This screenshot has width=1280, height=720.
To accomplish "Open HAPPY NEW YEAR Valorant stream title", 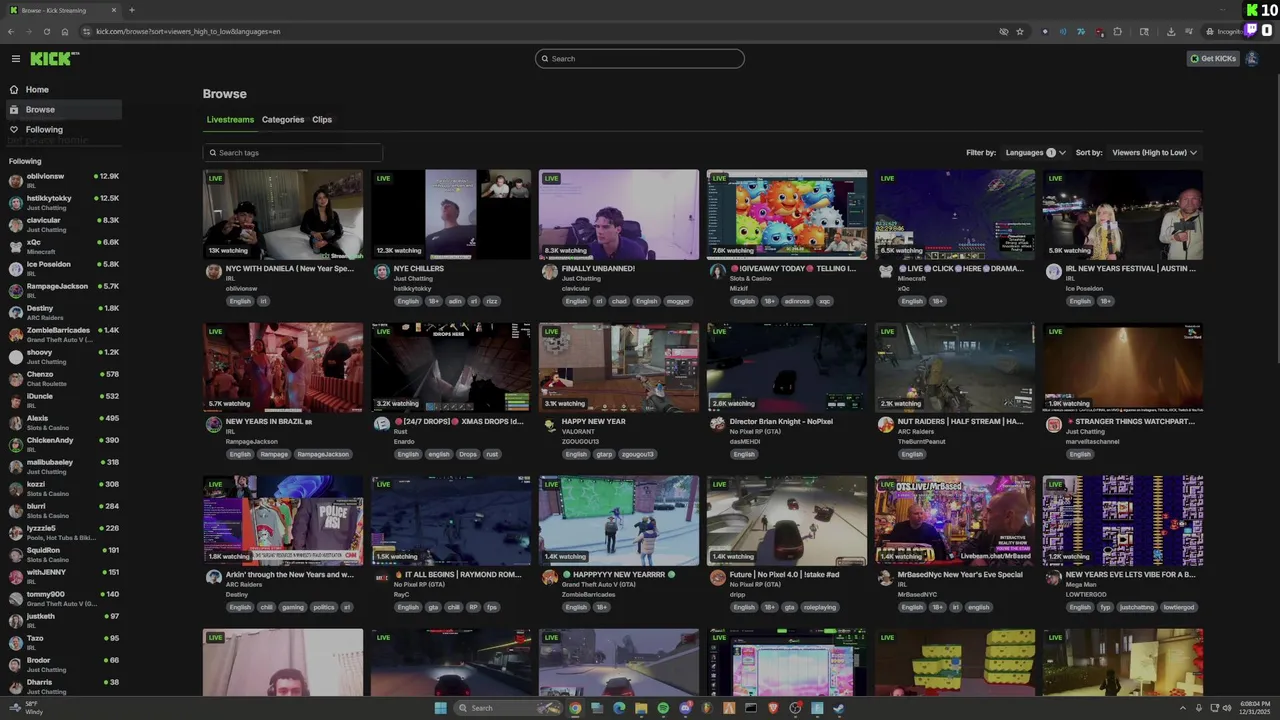I will [x=594, y=422].
